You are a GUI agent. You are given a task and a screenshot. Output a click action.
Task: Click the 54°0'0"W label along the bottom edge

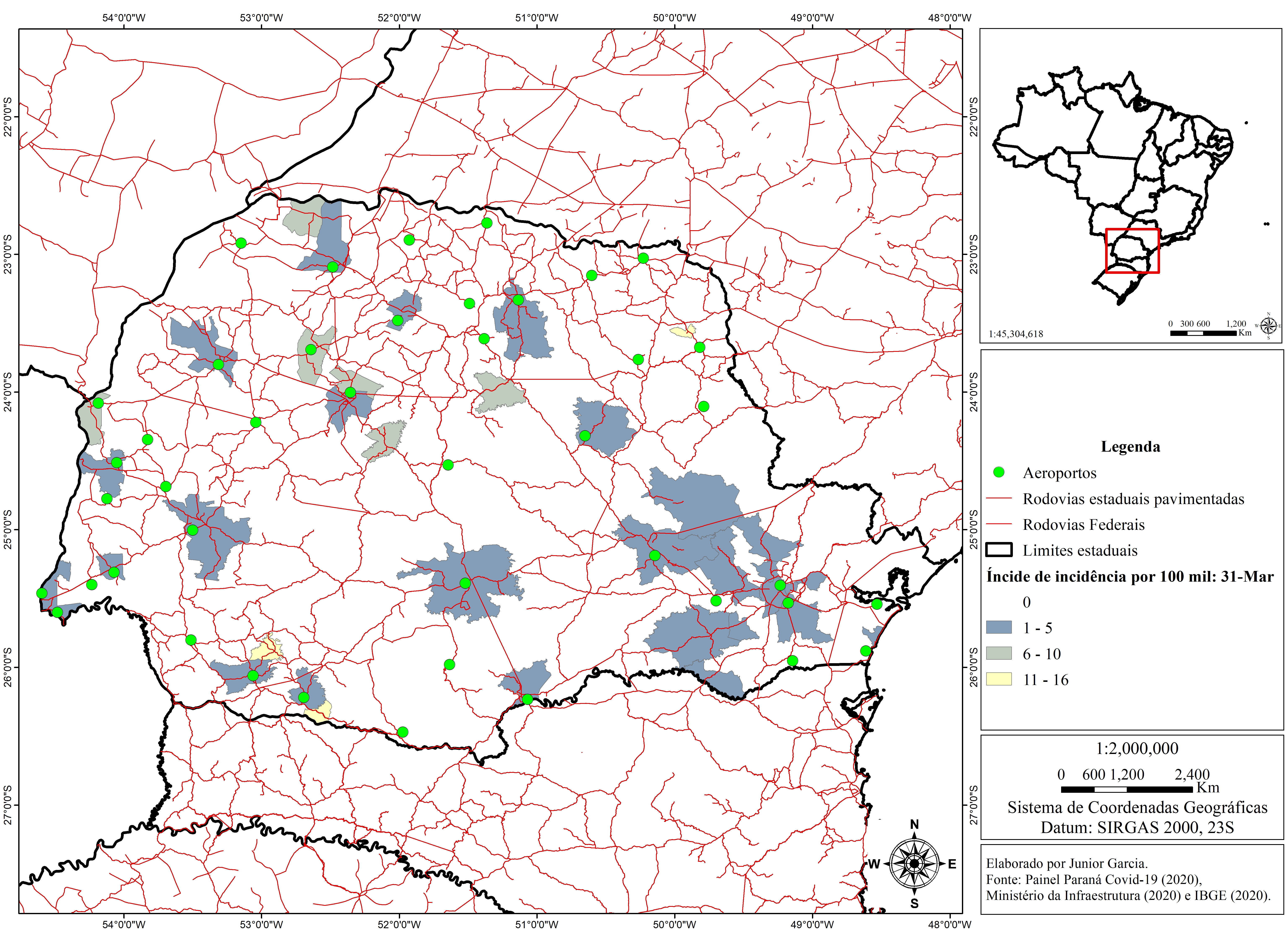pyautogui.click(x=124, y=924)
